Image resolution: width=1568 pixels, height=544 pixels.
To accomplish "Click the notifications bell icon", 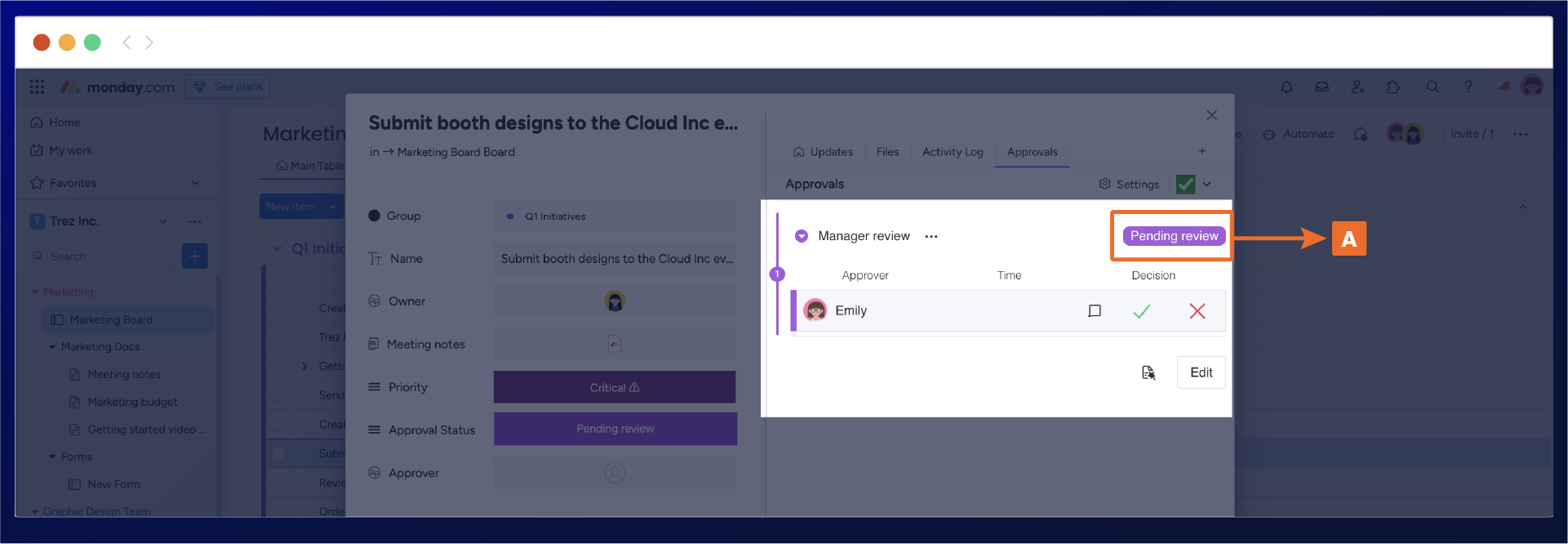I will [x=1286, y=87].
